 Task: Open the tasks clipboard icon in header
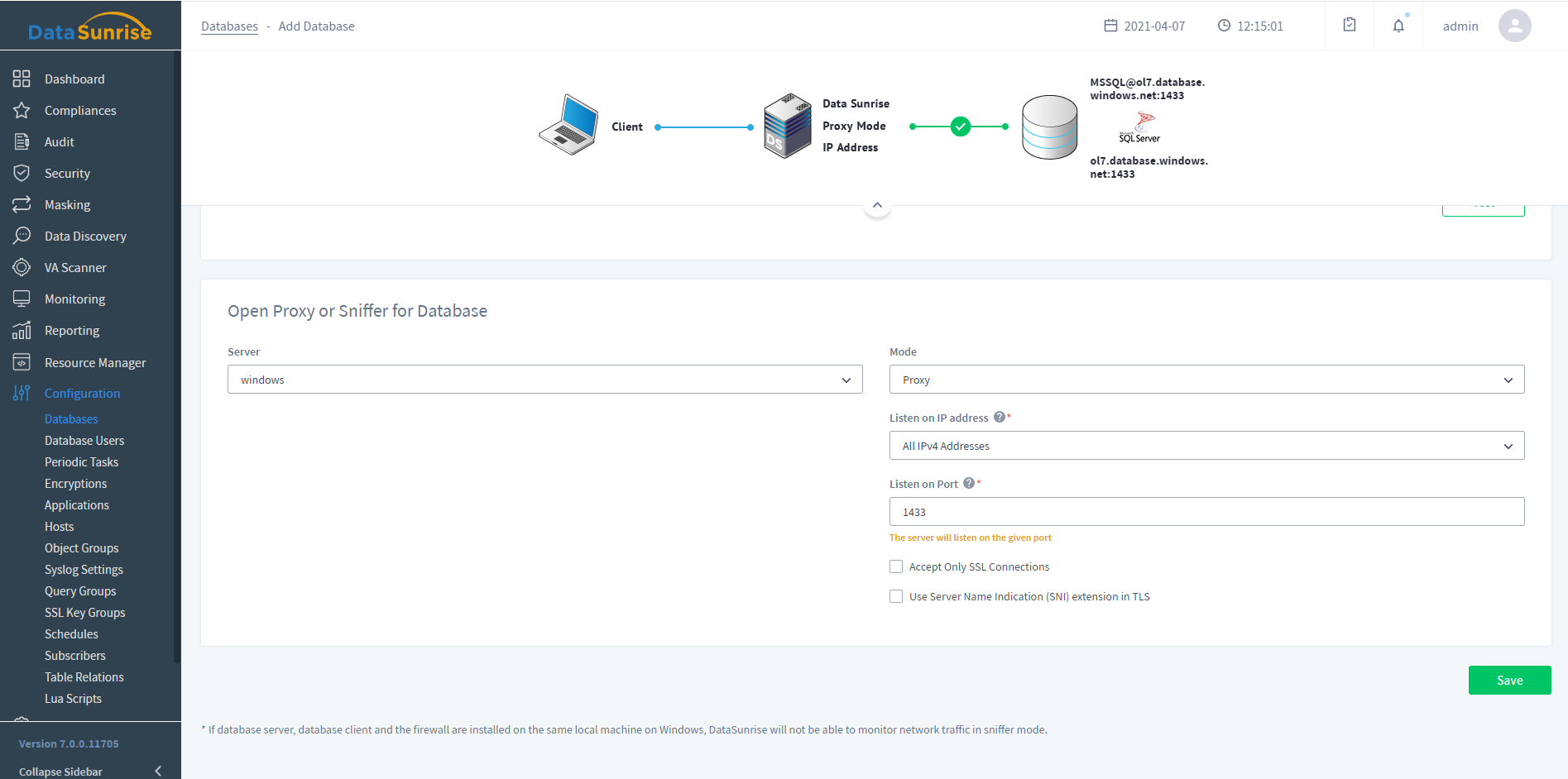tap(1350, 25)
